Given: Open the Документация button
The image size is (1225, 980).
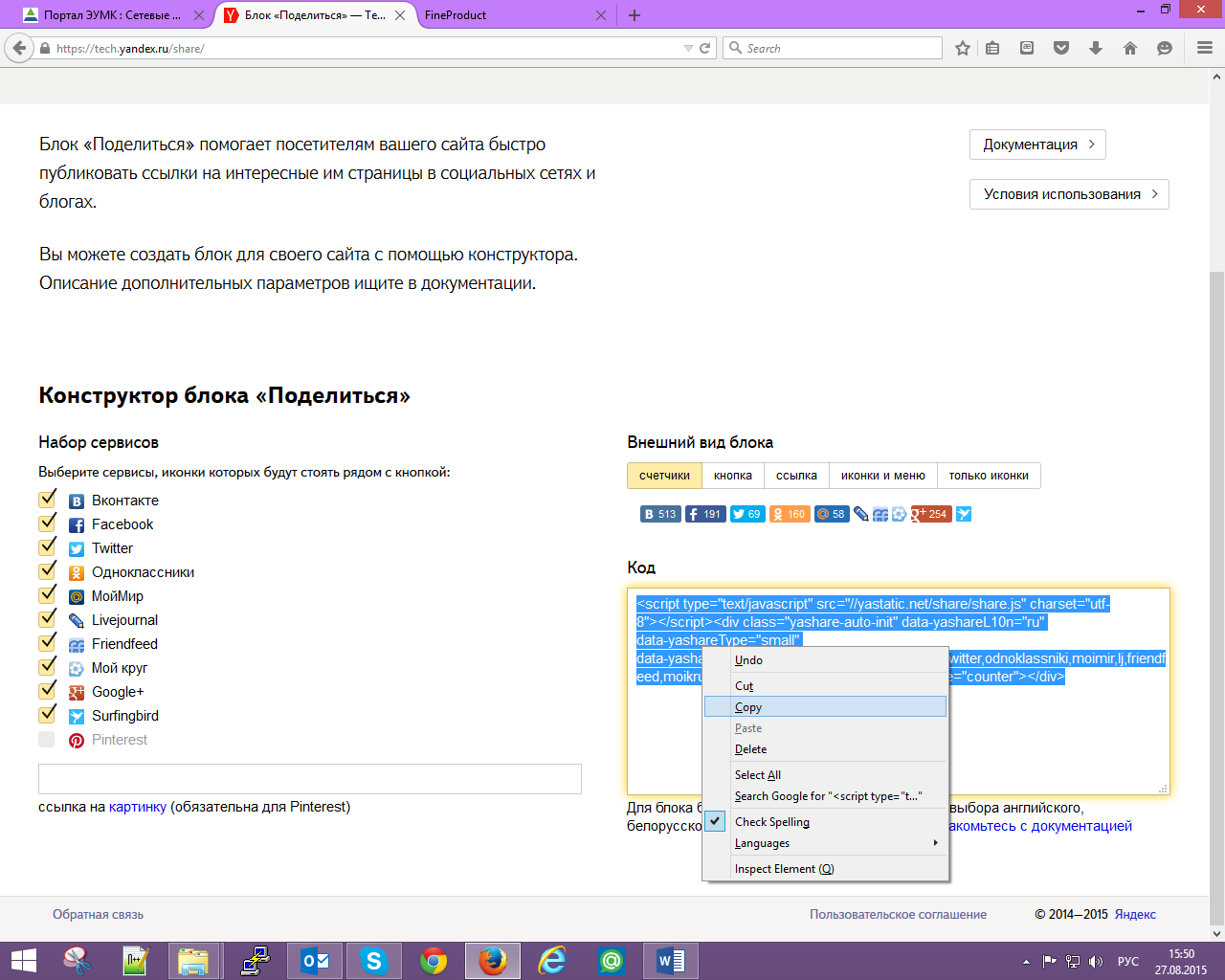Looking at the screenshot, I should 1038,145.
